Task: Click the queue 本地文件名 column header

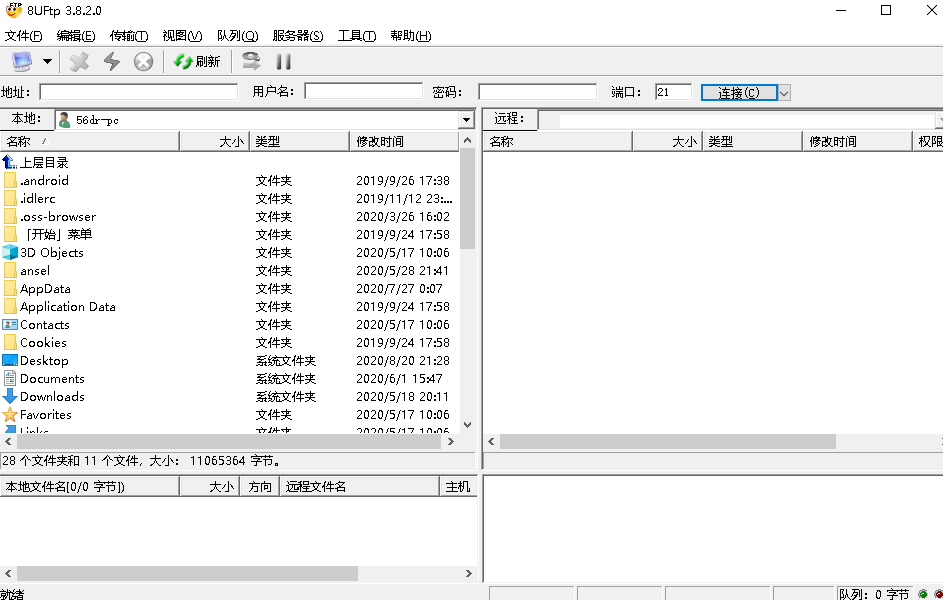Action: (x=90, y=486)
